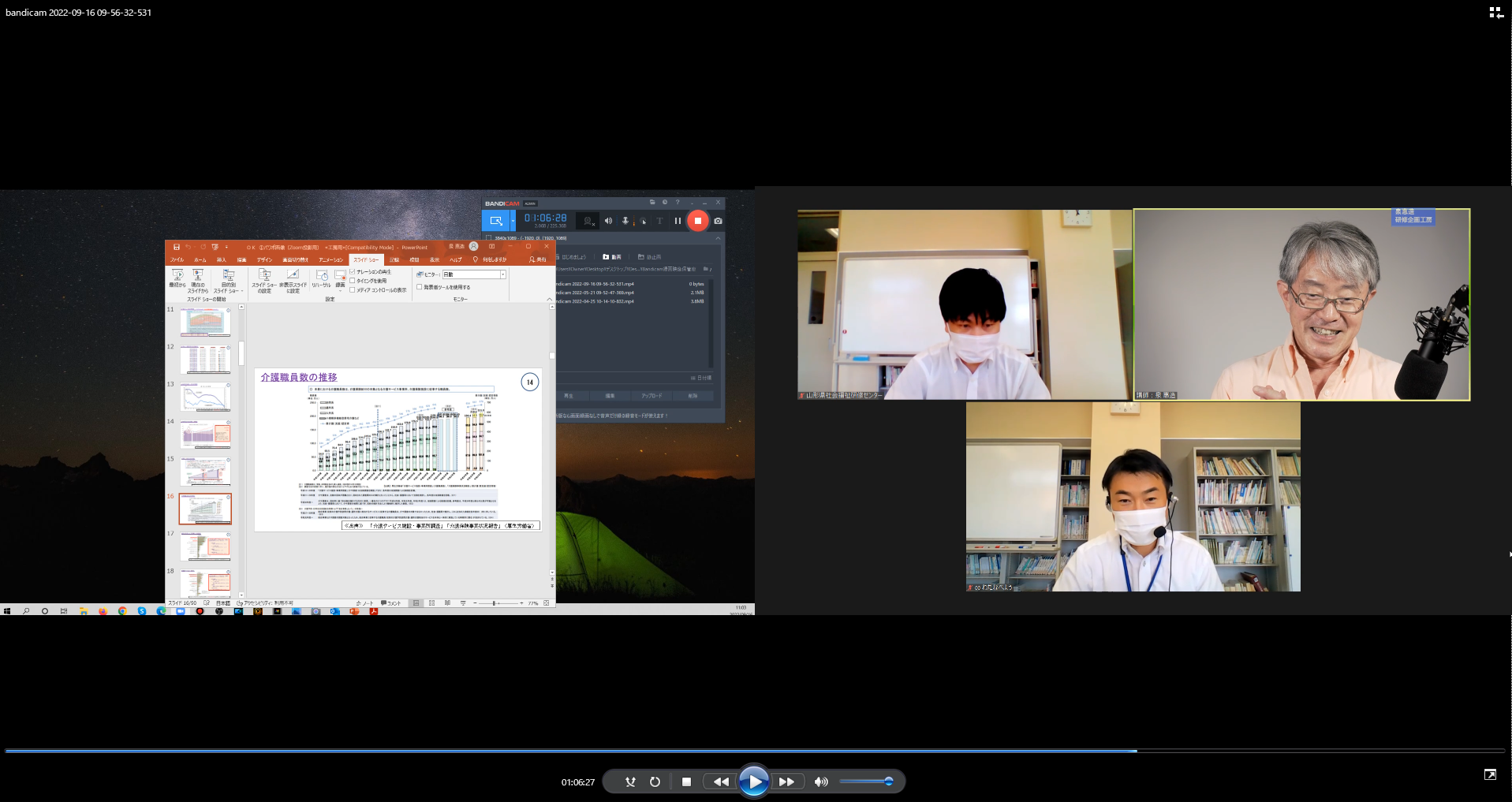The width and height of the screenshot is (1512, 802).
Task: Click Bandicam 再生 button
Action: coord(569,396)
